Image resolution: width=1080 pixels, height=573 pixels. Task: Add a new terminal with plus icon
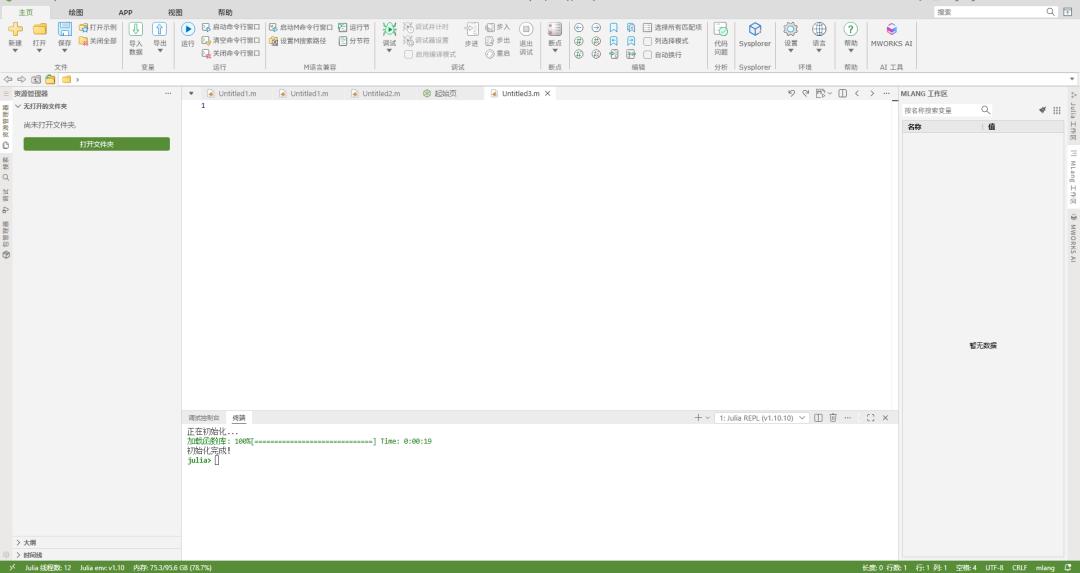tap(698, 418)
